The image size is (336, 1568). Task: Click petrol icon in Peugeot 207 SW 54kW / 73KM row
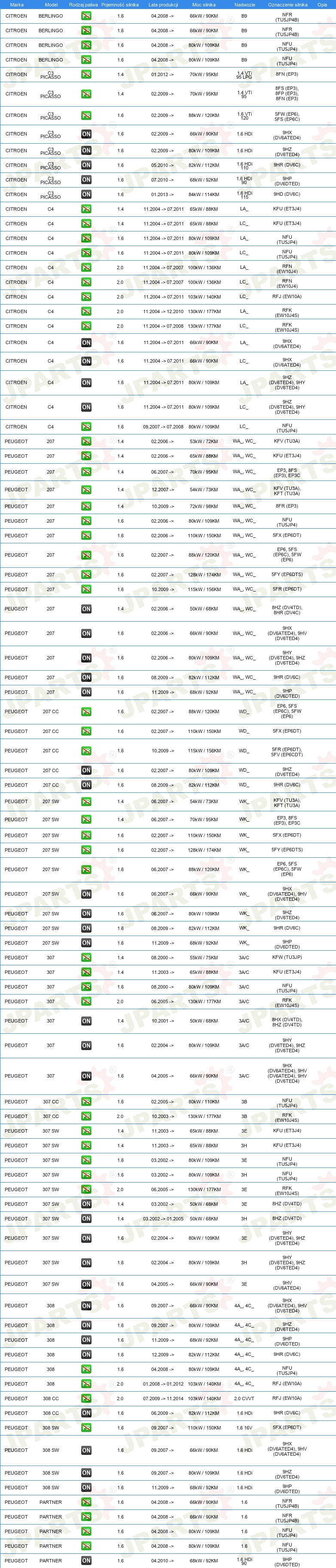point(86,802)
